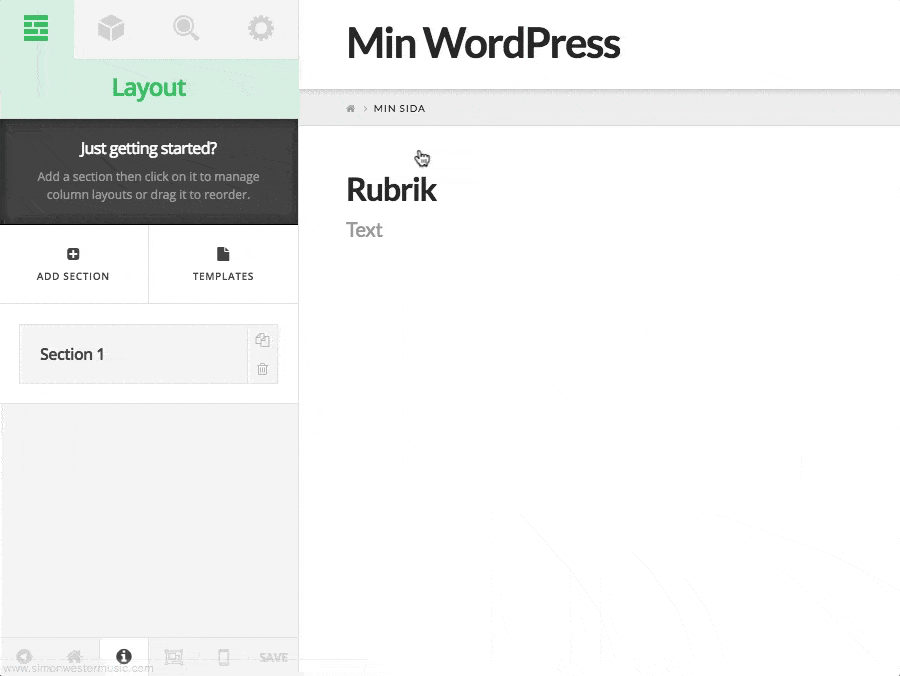900x676 pixels.
Task: Click the back arrow icon in bottom bar
Action: [24, 656]
